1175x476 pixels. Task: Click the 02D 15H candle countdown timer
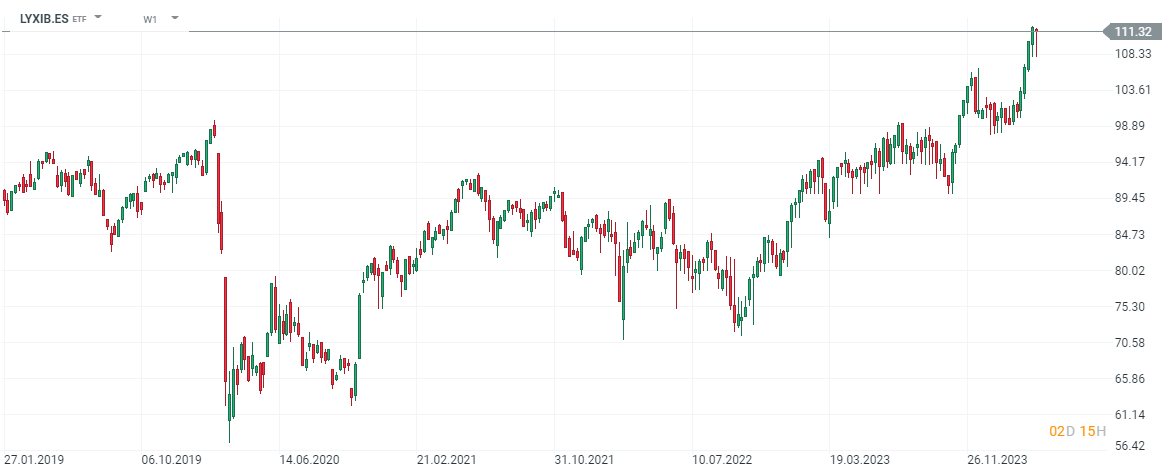pos(1077,431)
